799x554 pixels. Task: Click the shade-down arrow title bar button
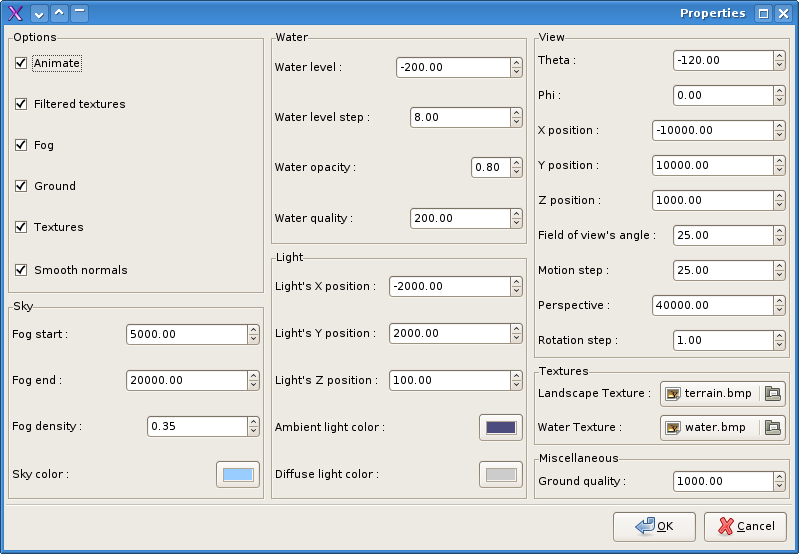coord(39,13)
